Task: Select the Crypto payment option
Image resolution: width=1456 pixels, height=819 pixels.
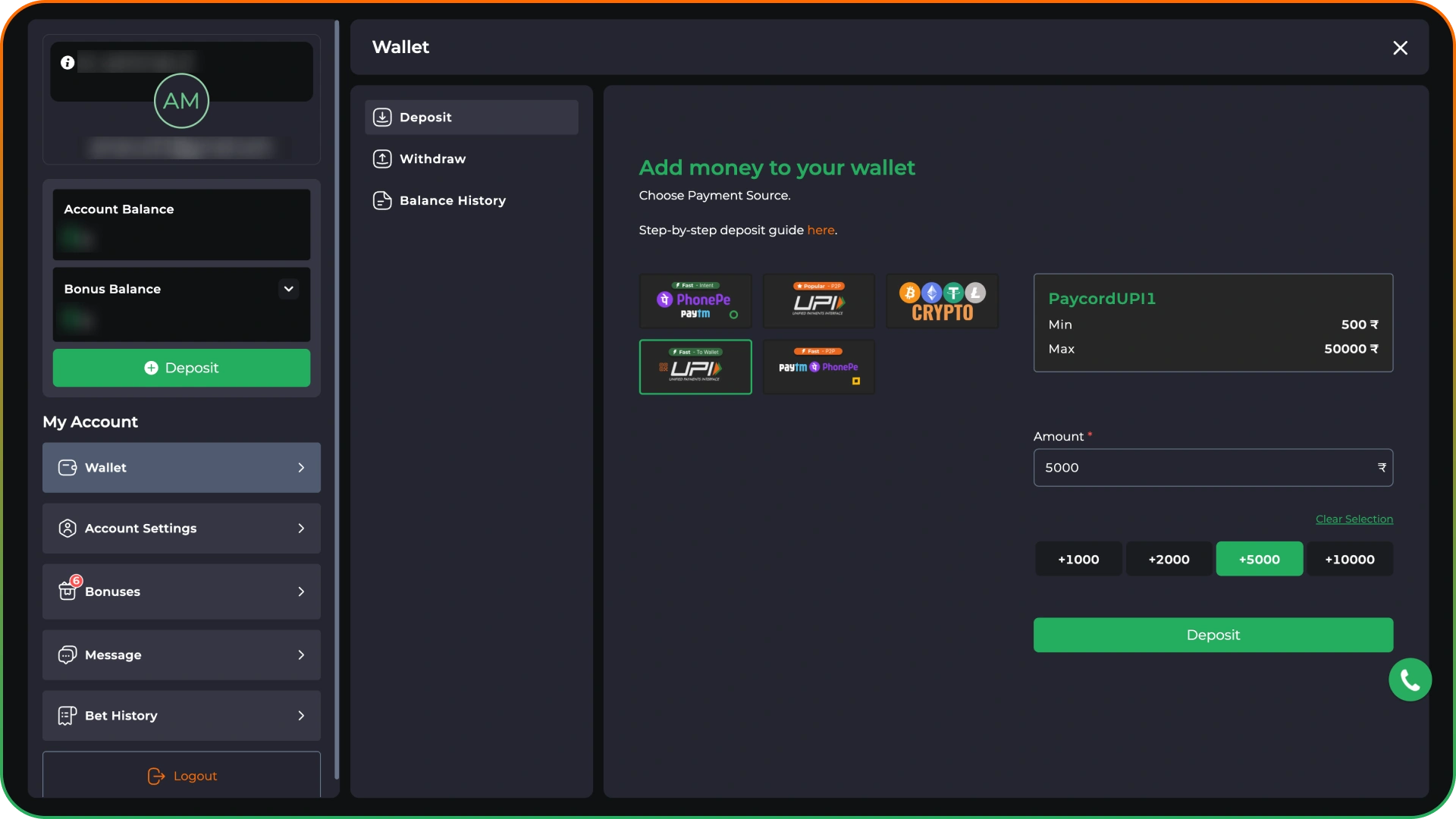Action: [942, 301]
